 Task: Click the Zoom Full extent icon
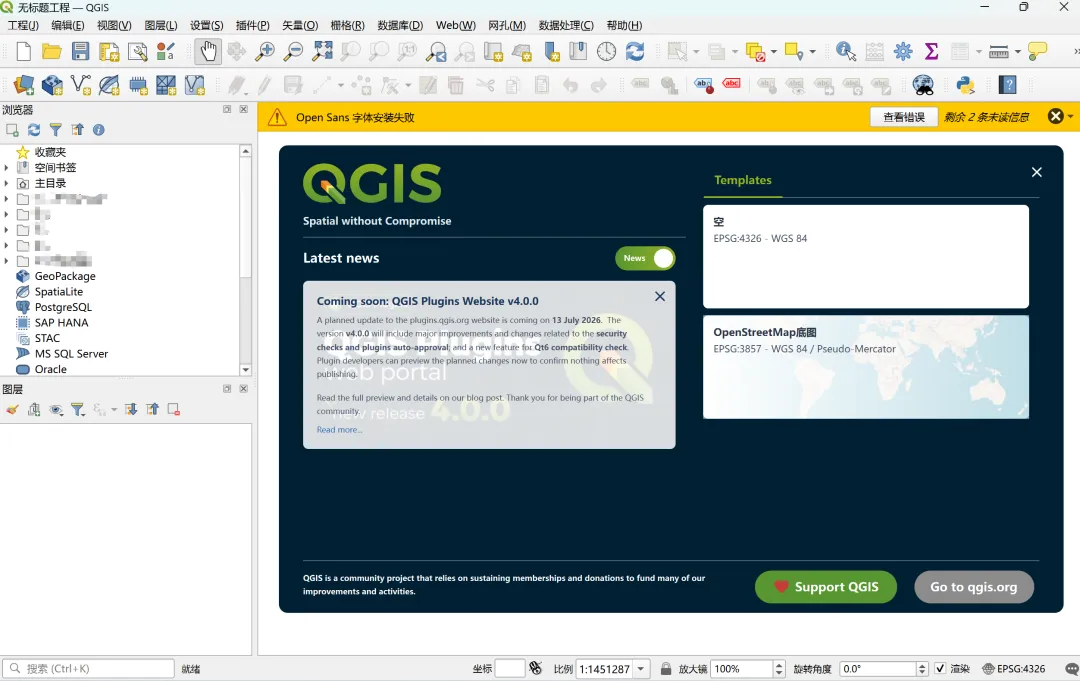(322, 52)
